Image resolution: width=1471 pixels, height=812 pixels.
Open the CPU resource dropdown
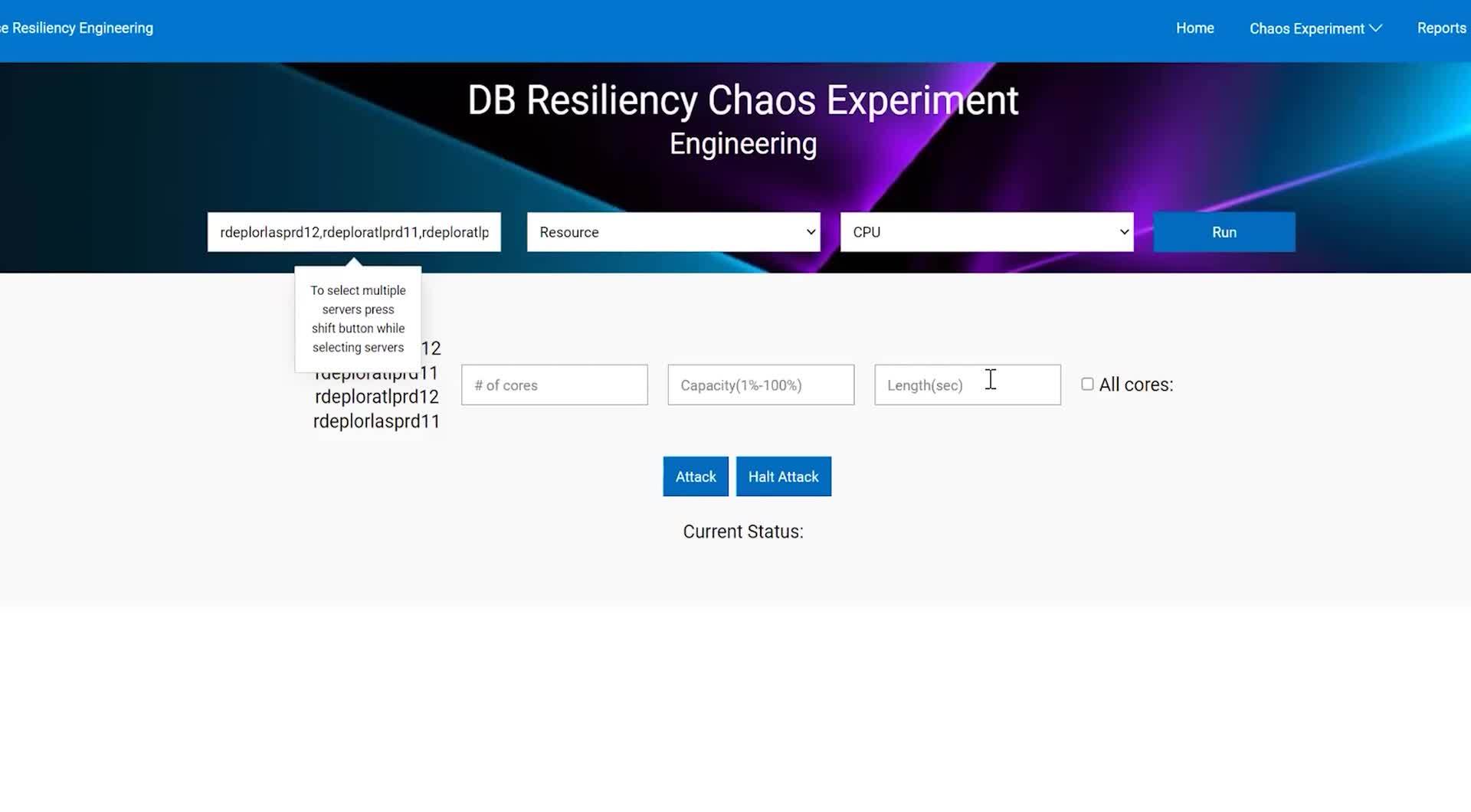point(986,231)
